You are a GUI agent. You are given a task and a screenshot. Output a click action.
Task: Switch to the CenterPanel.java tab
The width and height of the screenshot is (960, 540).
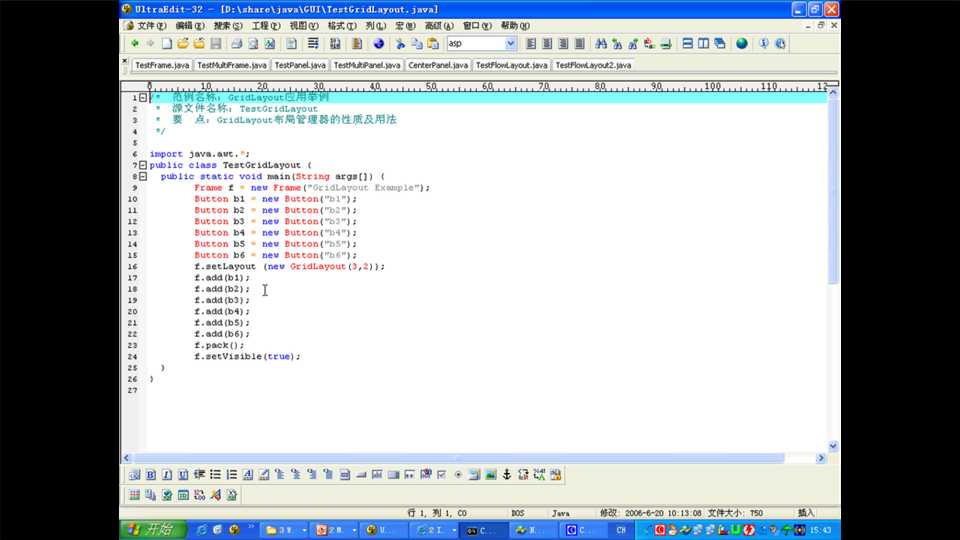438,65
